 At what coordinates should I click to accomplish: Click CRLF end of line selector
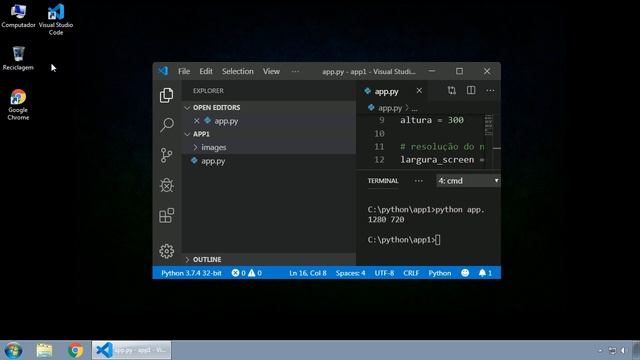[x=411, y=273]
